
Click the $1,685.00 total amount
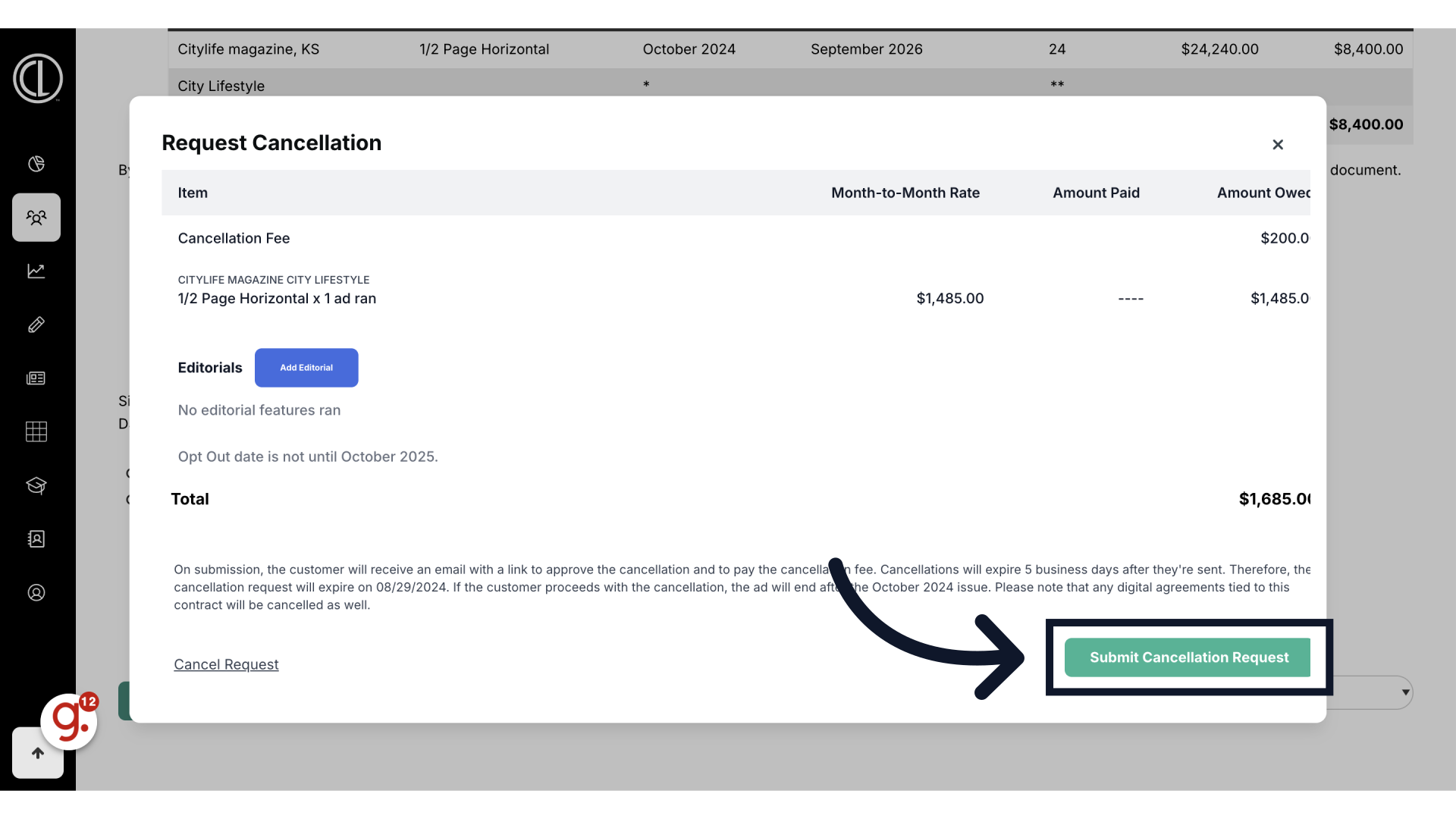pyautogui.click(x=1274, y=499)
